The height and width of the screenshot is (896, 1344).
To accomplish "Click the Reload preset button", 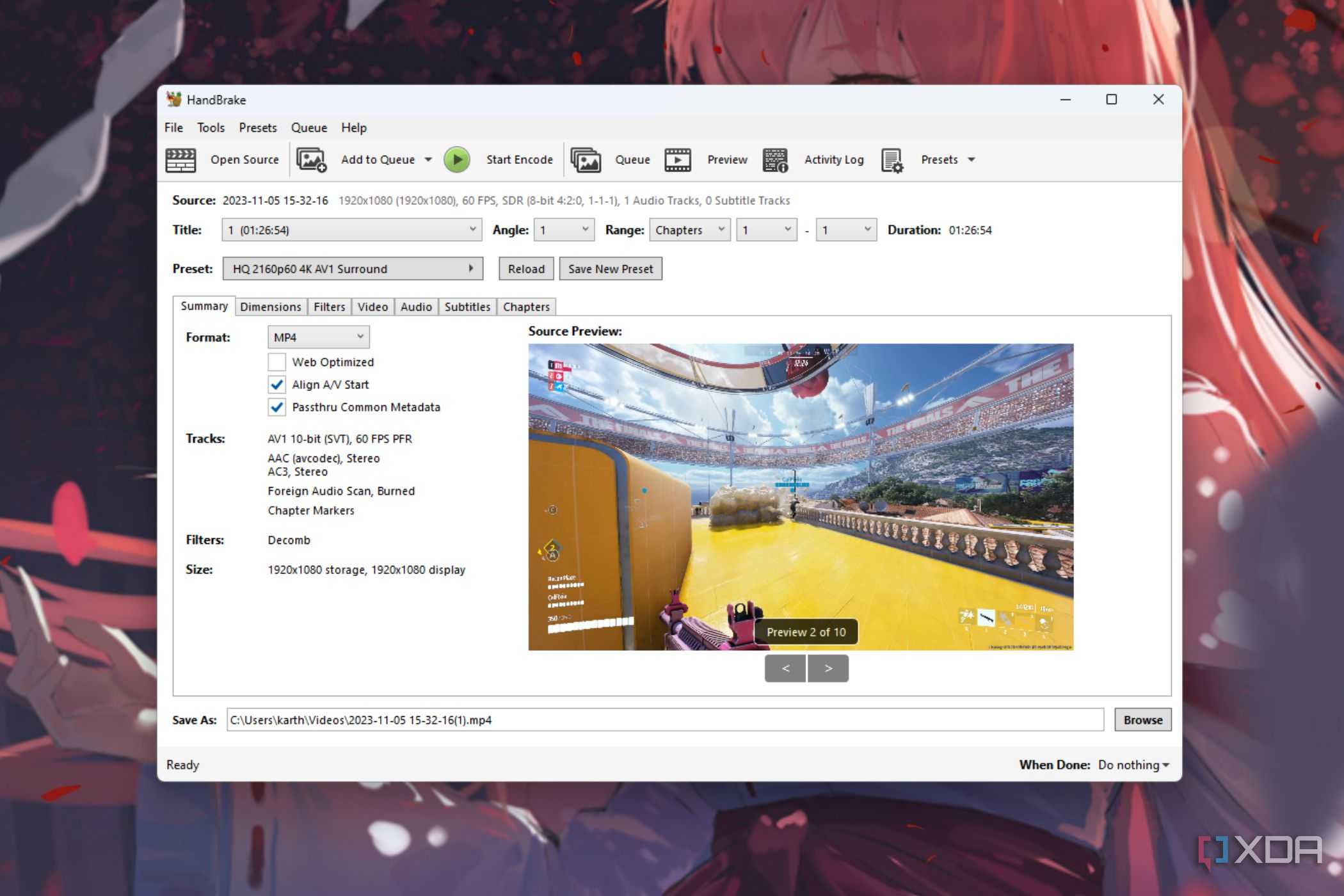I will (x=526, y=269).
